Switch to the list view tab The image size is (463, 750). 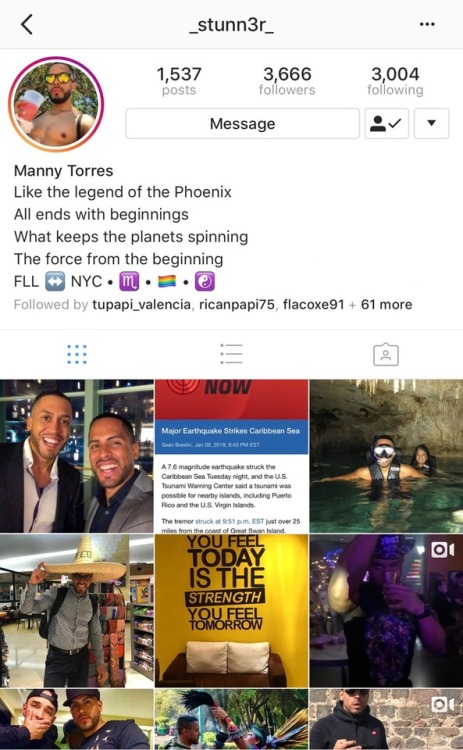[232, 354]
